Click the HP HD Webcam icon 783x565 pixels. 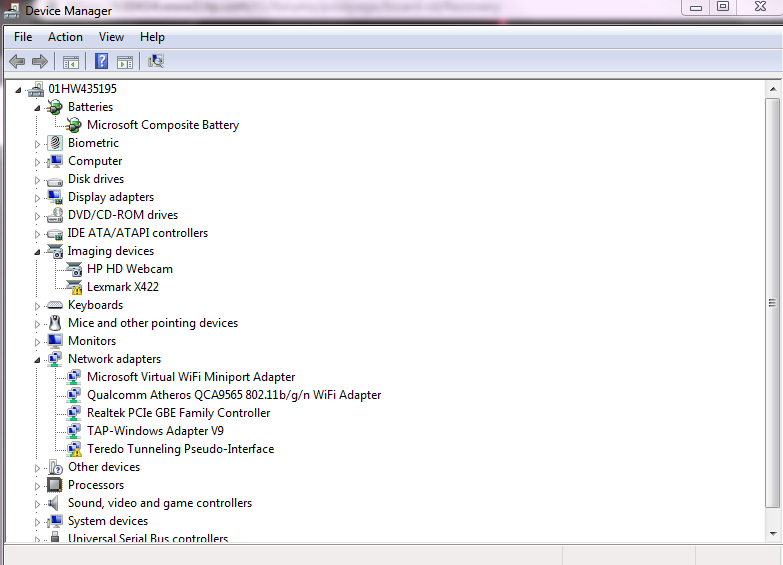coord(74,269)
